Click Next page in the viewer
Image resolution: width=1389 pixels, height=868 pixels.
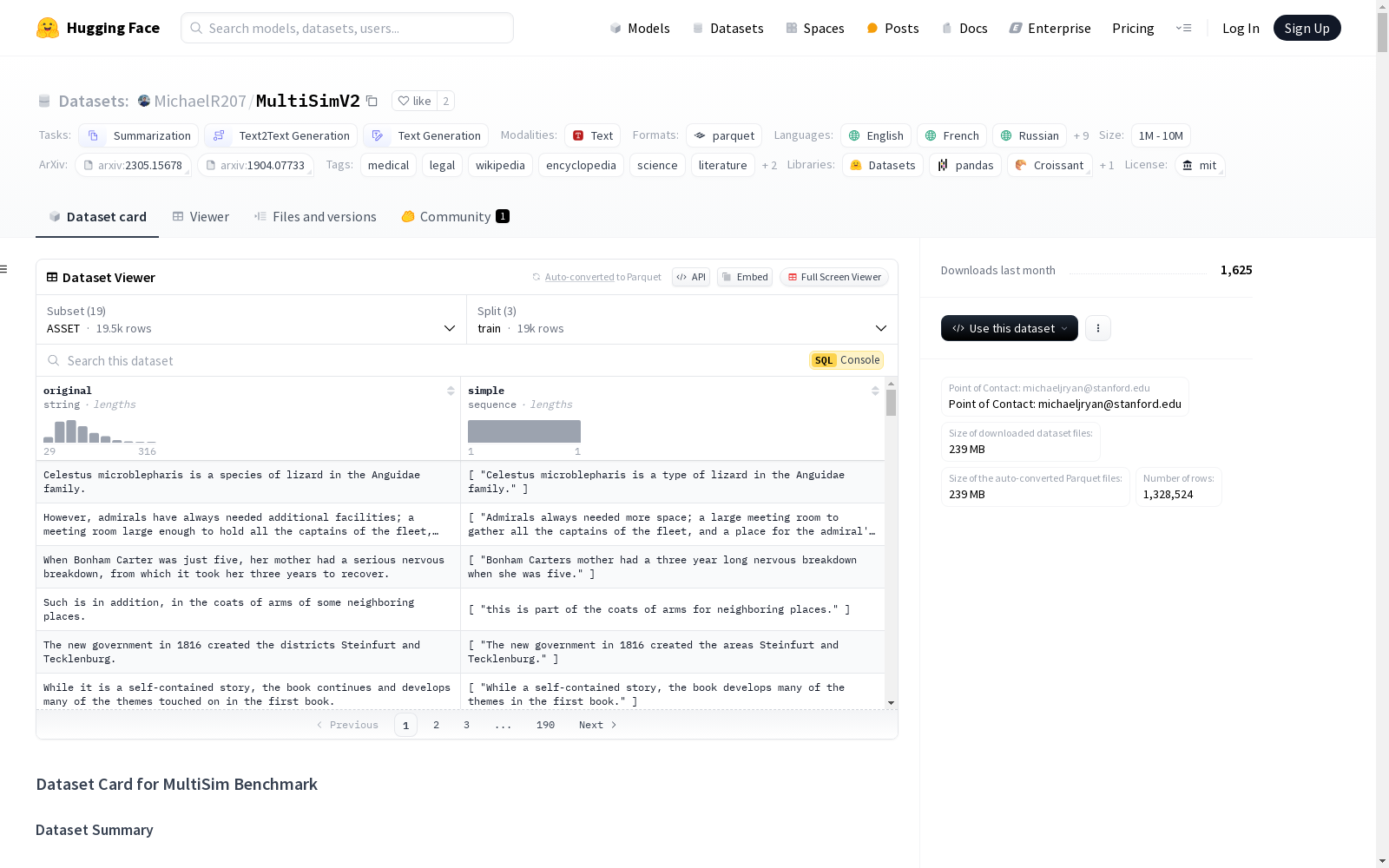598,725
